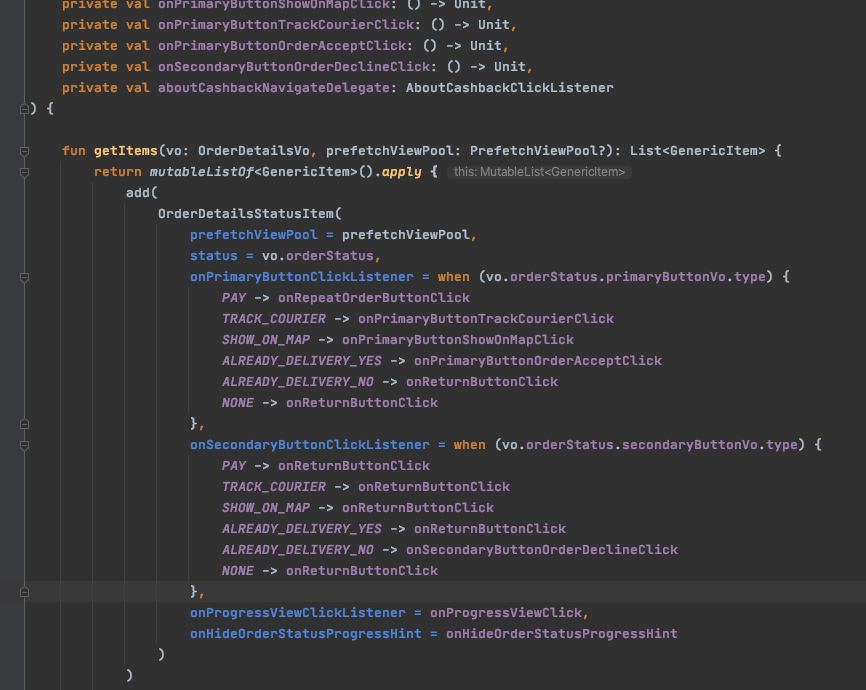This screenshot has height=690, width=866.
Task: Place the cursor on getItems function name
Action: click(125, 151)
